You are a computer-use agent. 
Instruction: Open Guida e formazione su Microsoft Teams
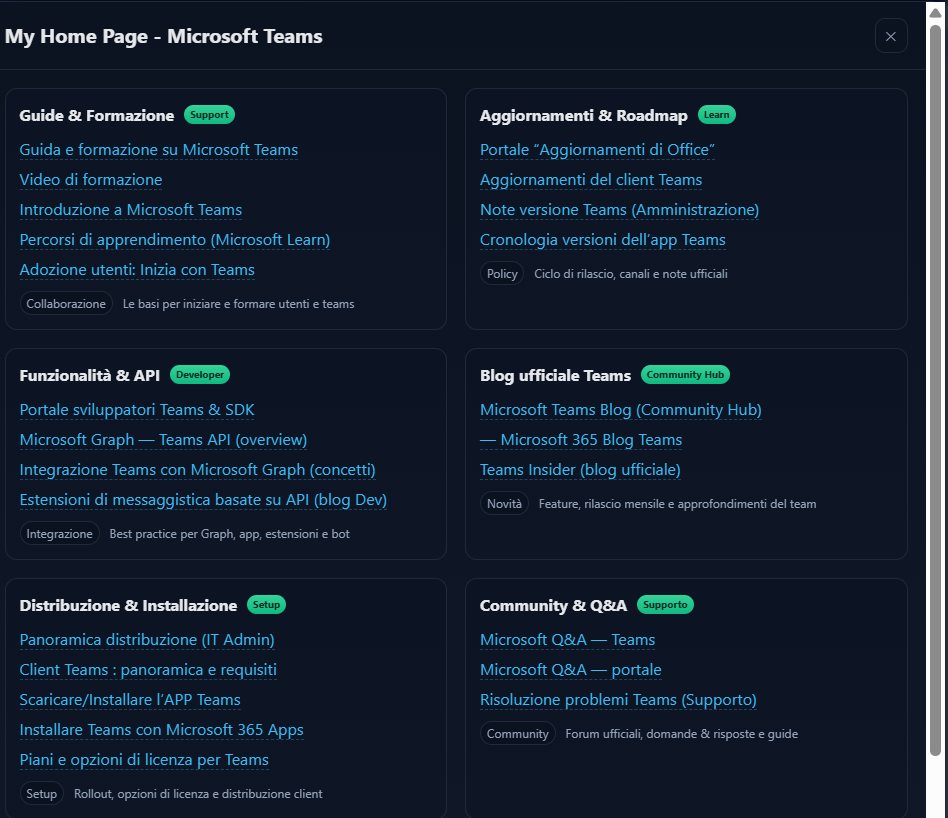(158, 149)
